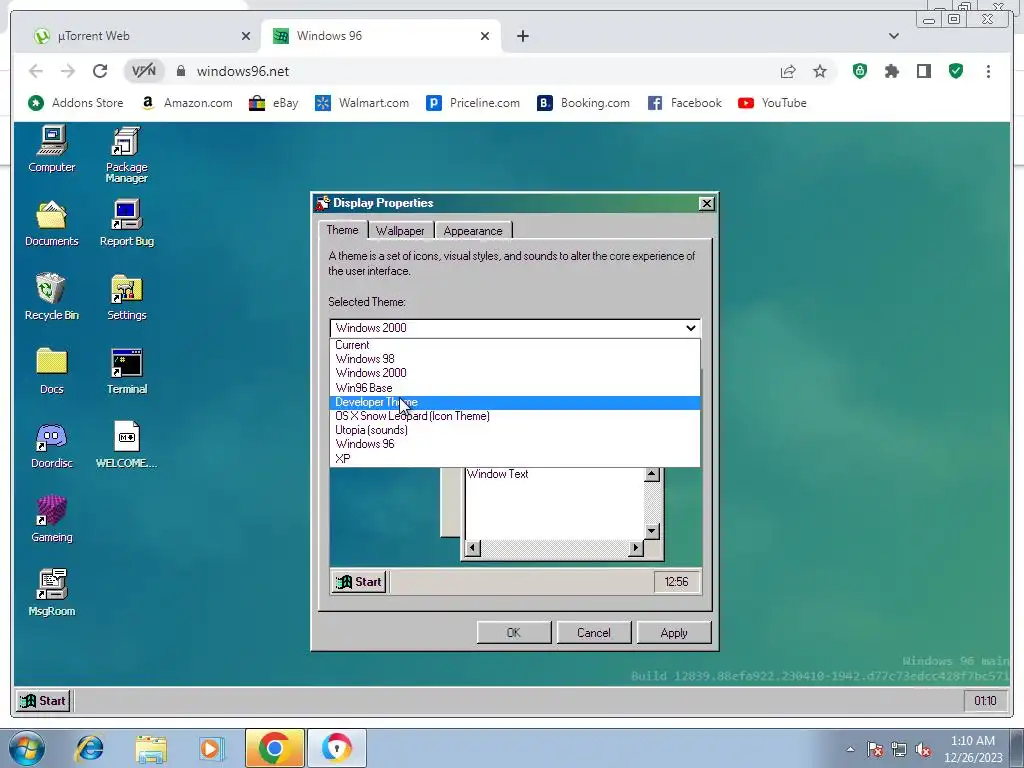Open the green shield extension icon
The width and height of the screenshot is (1024, 768).
coord(860,71)
